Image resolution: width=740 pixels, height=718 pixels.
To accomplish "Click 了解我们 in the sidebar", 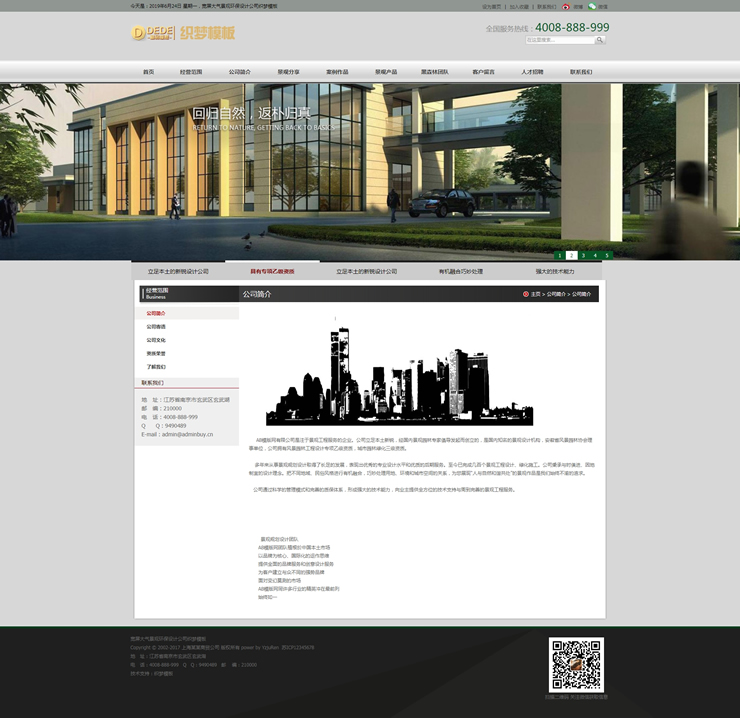I will click(x=156, y=367).
